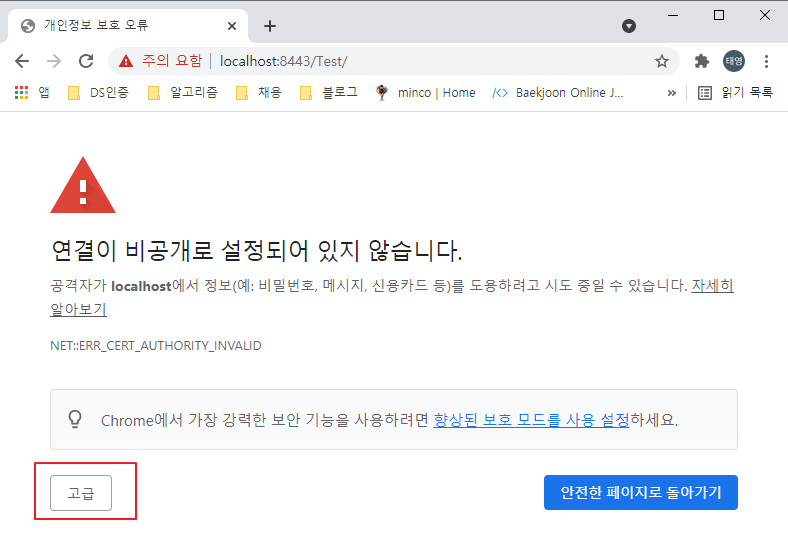
Task: Open the red warning triangle in address bar
Action: (126, 61)
